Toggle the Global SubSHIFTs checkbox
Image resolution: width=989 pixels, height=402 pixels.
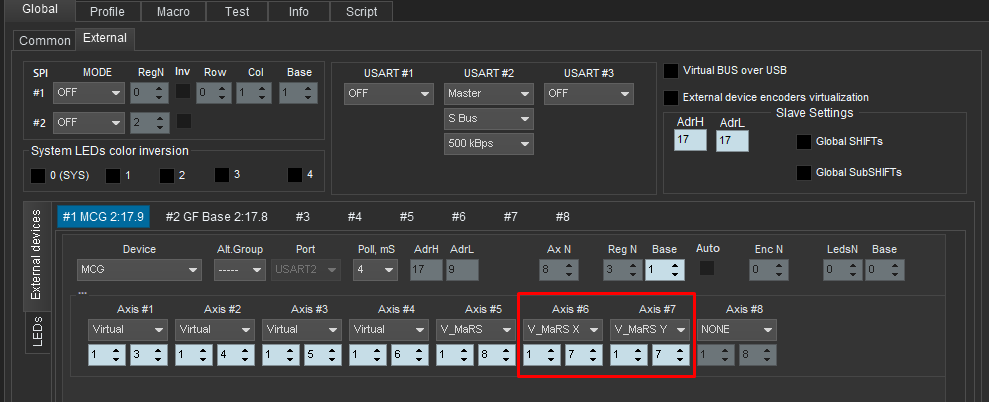pos(803,172)
